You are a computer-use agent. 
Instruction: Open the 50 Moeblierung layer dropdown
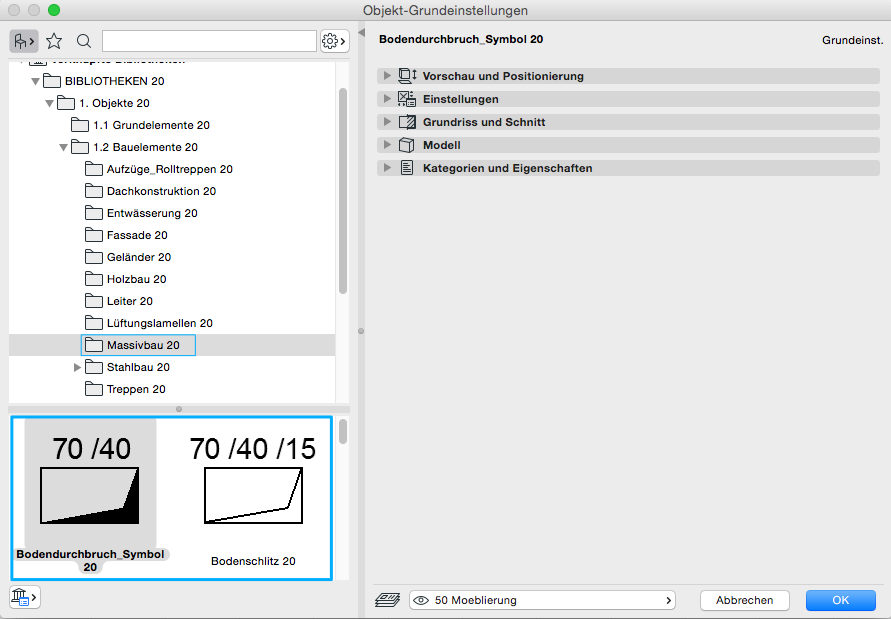tap(542, 600)
